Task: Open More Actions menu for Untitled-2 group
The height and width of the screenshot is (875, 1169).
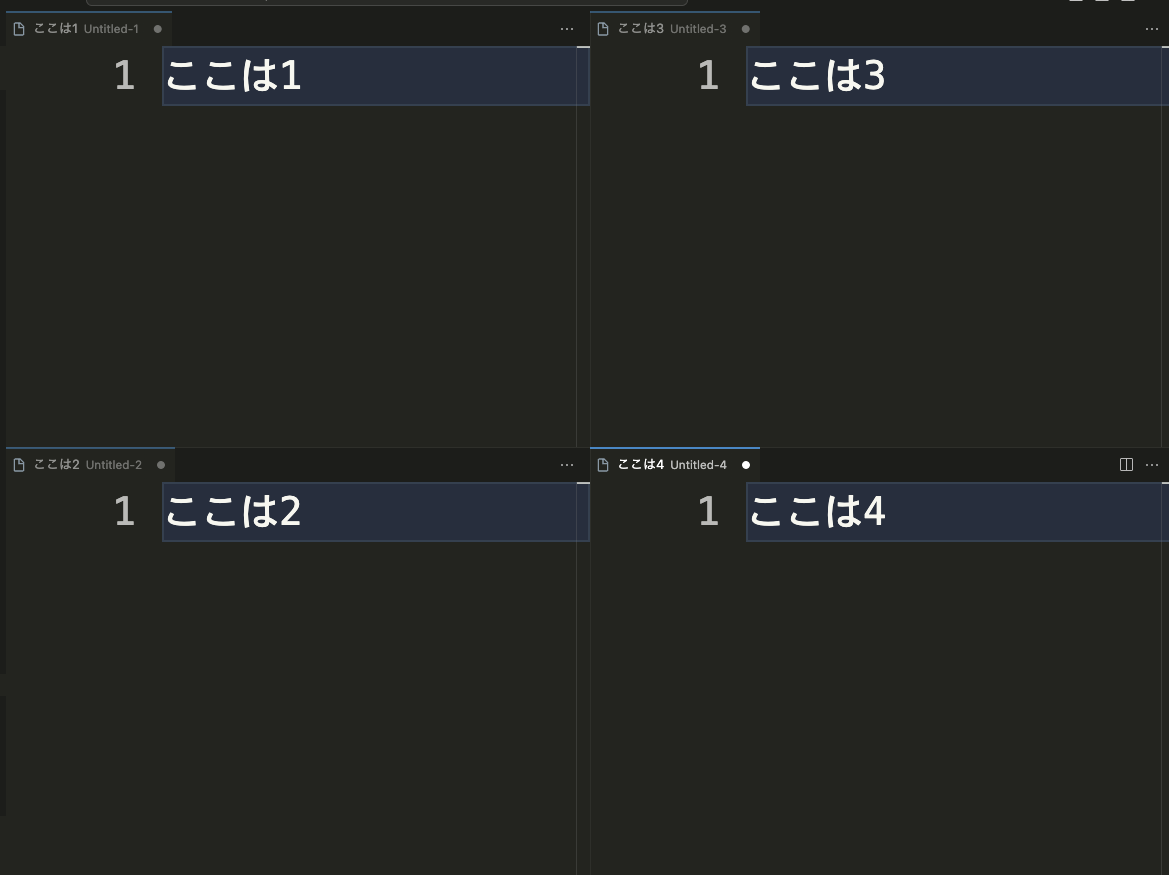Action: 567,465
